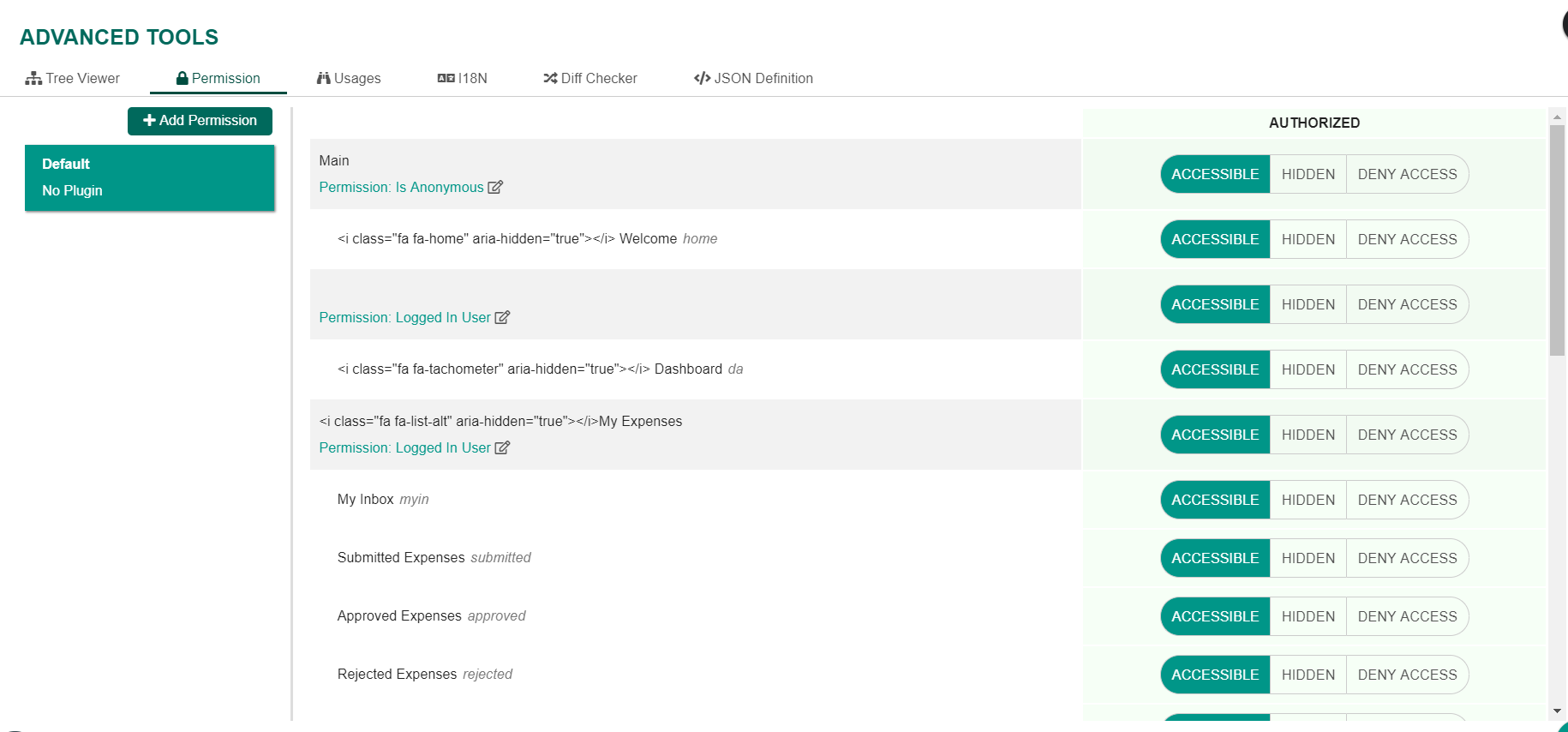
Task: Set Dashboard menu to Hidden
Action: click(1308, 369)
